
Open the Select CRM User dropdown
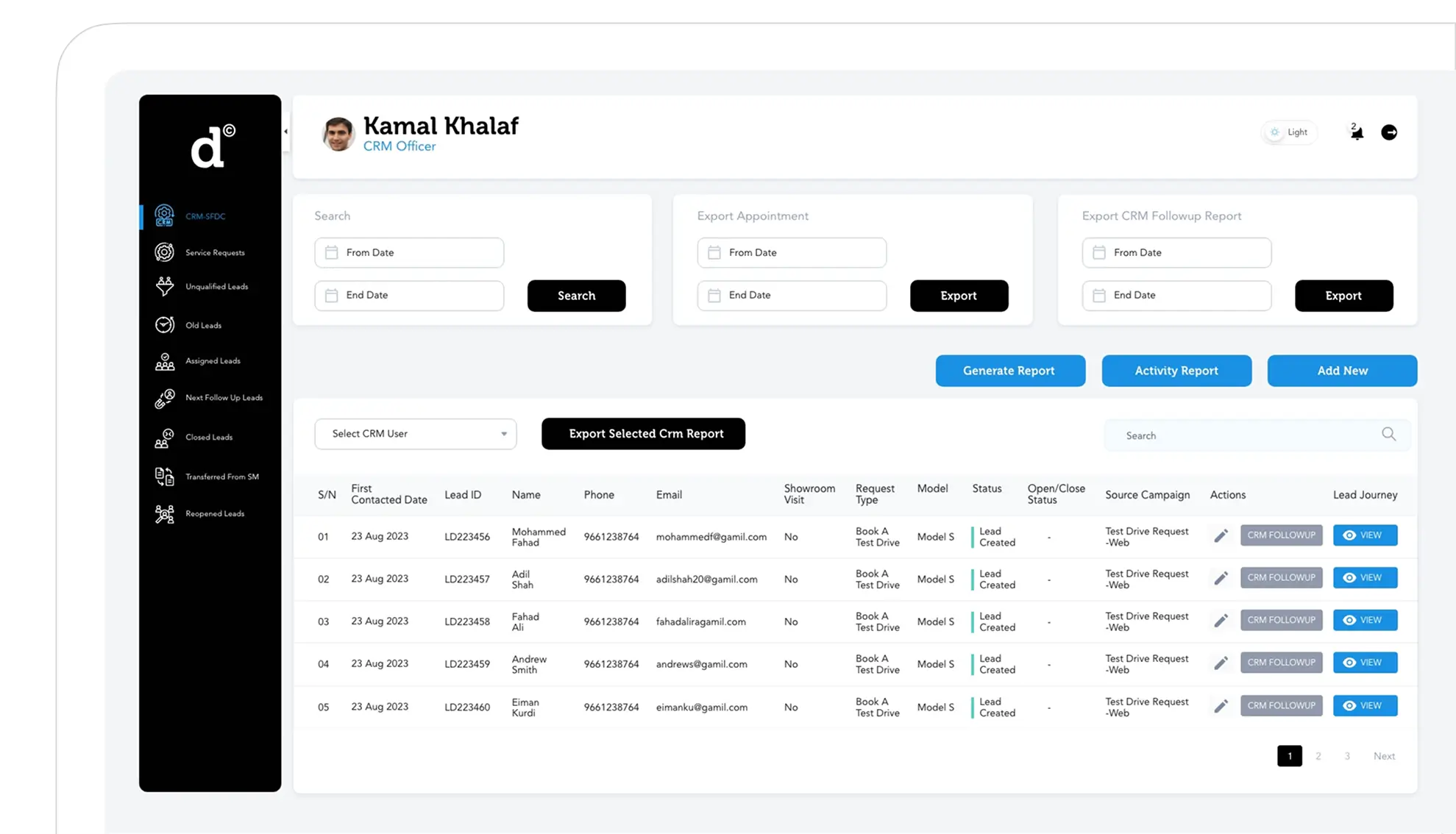(x=416, y=434)
